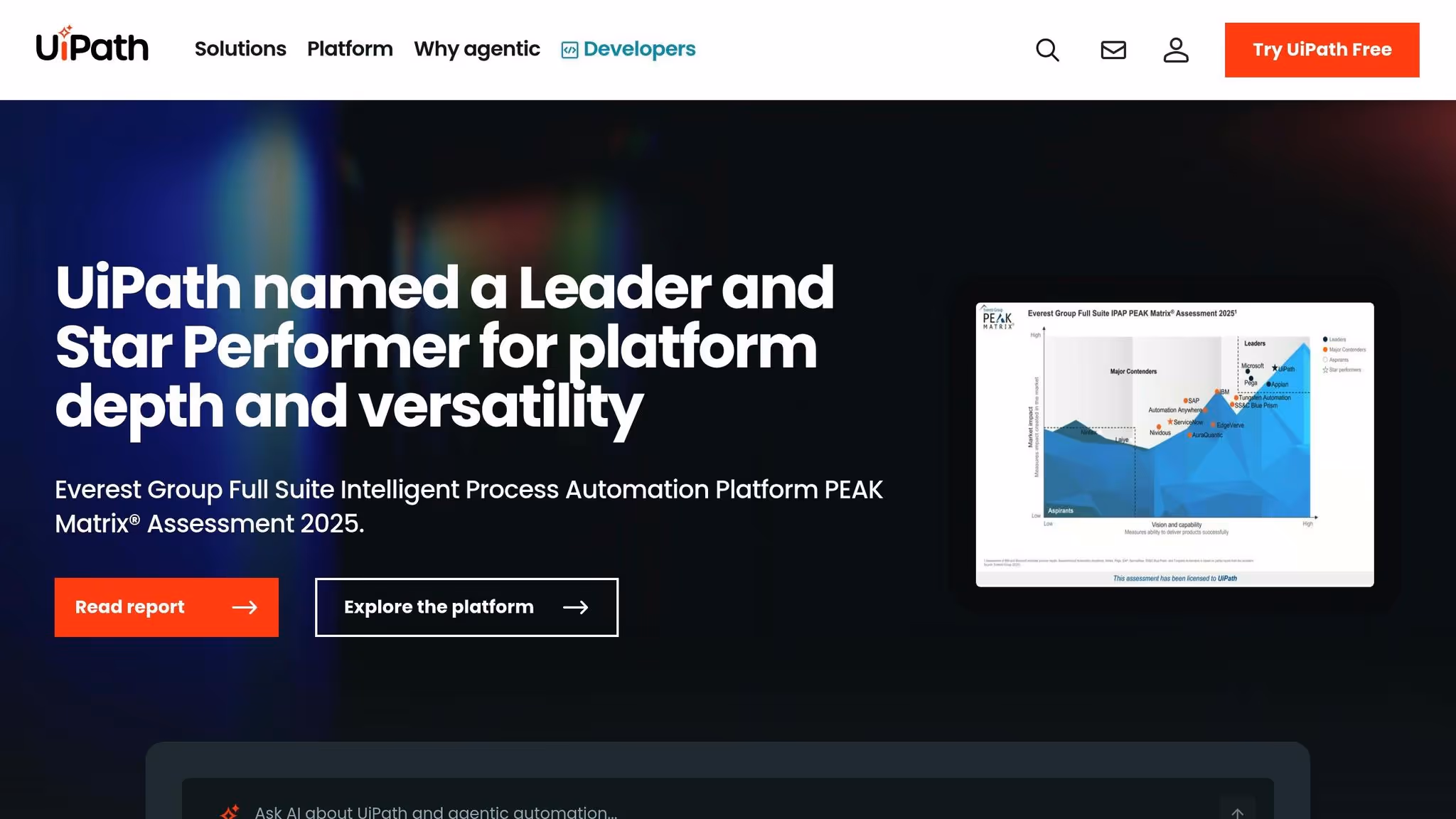Click the envelope contact icon
The height and width of the screenshot is (819, 1456).
coord(1112,50)
